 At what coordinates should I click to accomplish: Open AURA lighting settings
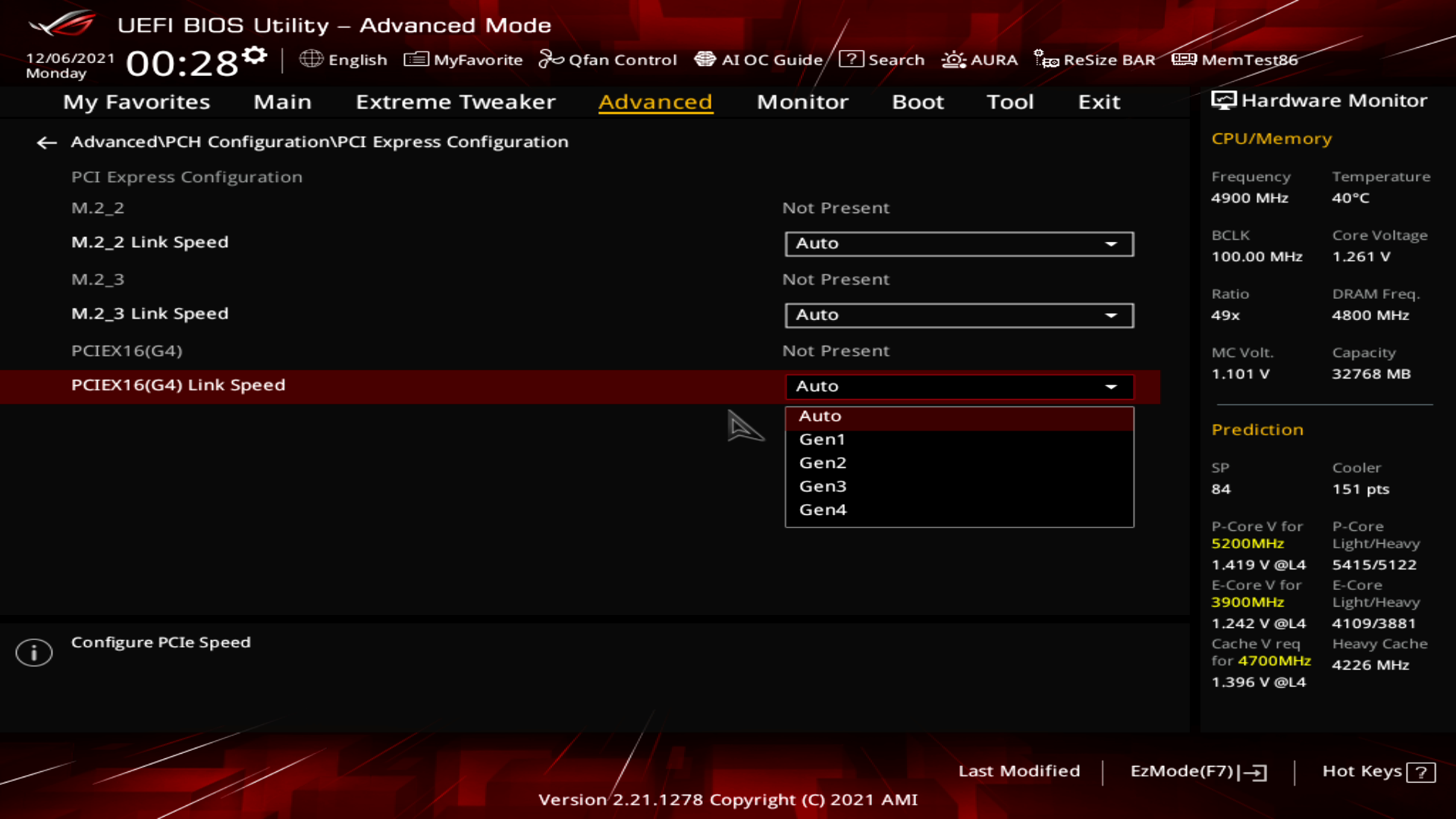pos(979,59)
